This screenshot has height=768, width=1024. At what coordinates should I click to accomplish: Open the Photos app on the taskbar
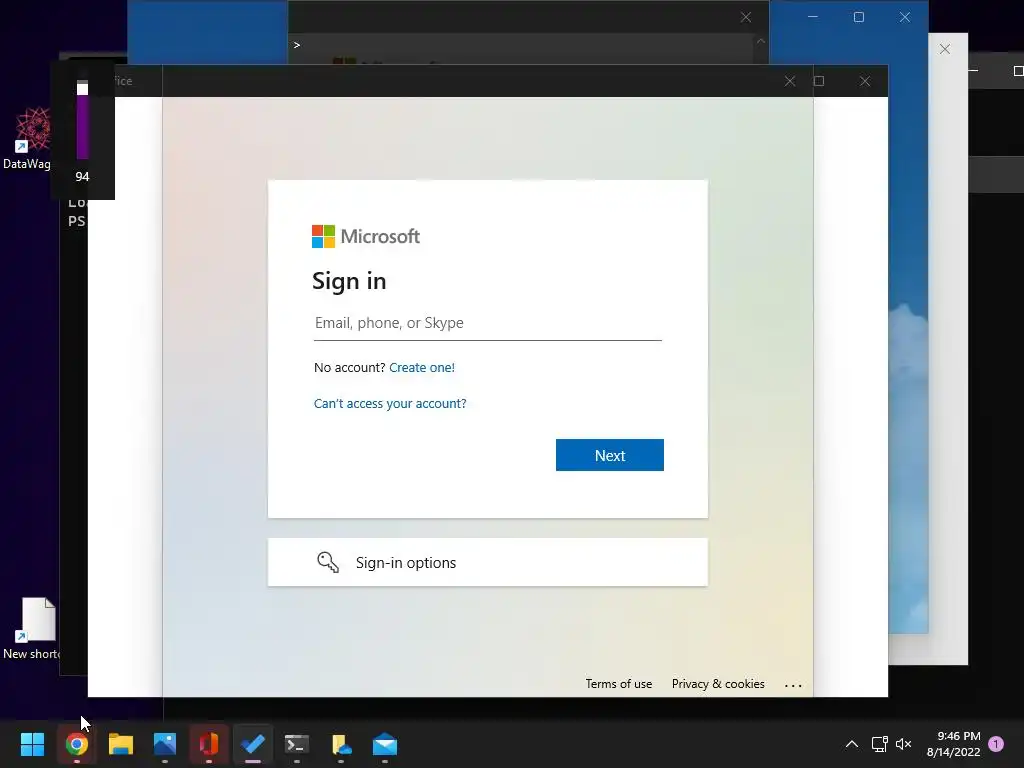point(165,744)
